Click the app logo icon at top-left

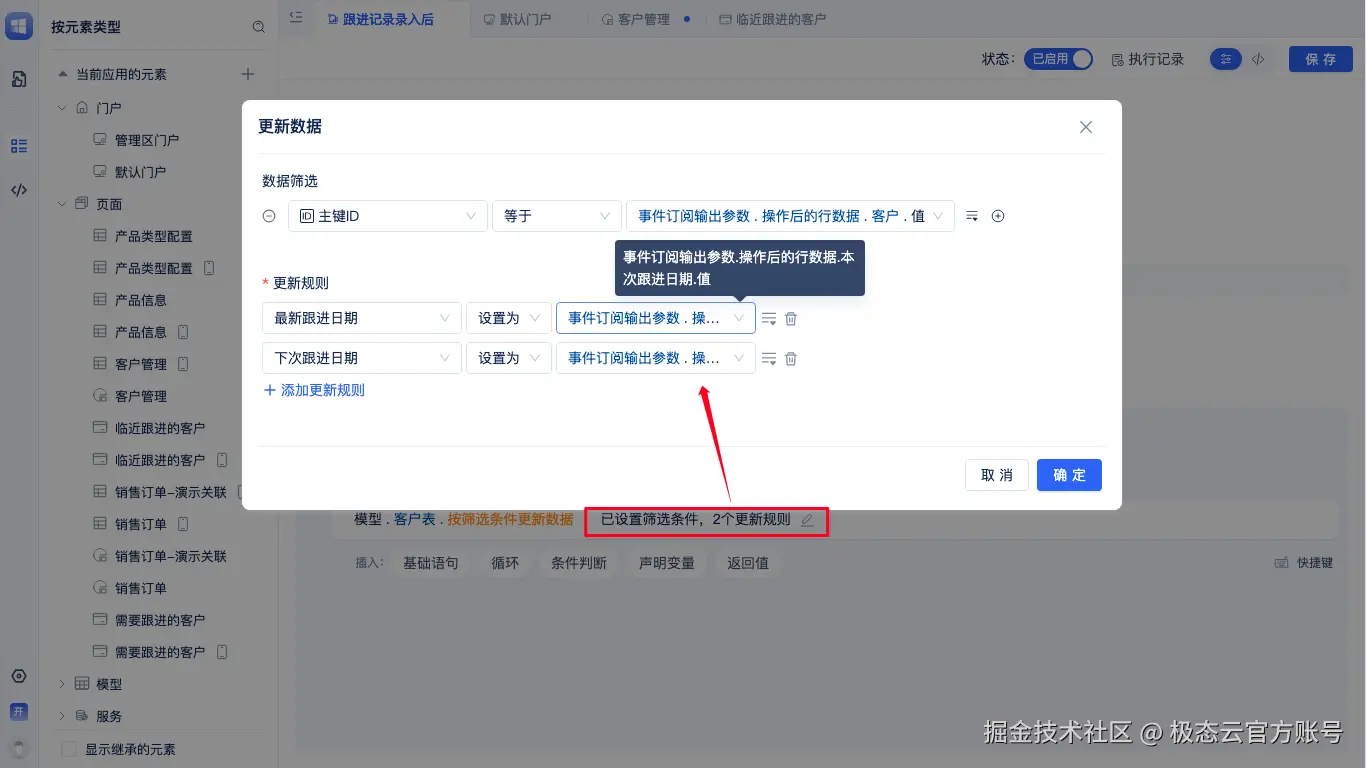pos(19,26)
